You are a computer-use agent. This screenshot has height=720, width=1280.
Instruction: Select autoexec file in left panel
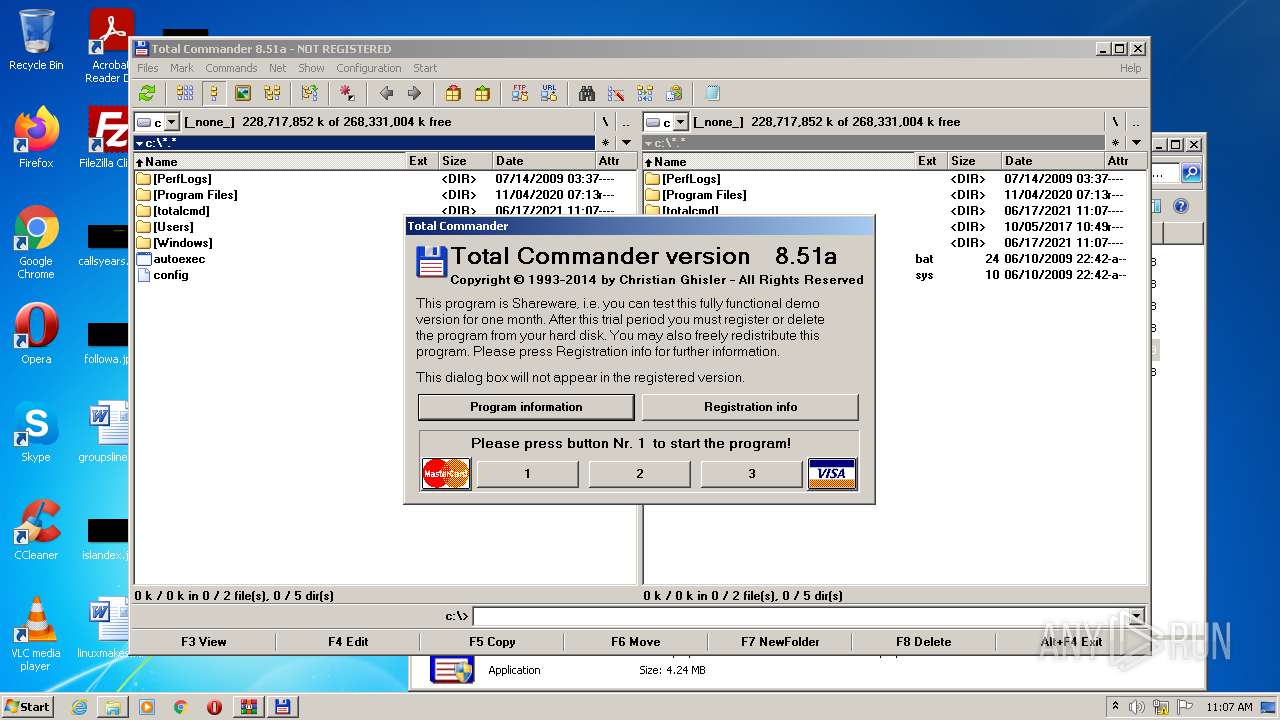(178, 259)
